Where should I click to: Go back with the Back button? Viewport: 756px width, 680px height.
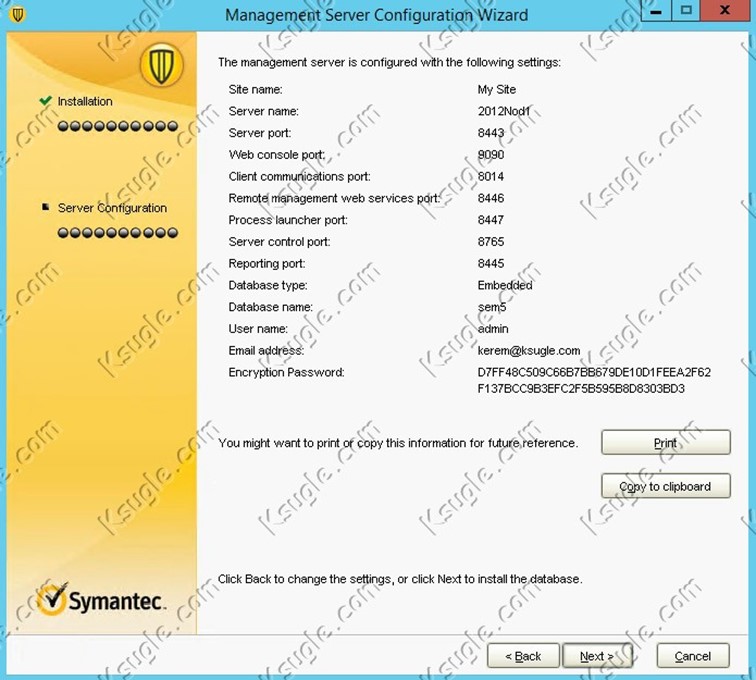click(x=523, y=656)
